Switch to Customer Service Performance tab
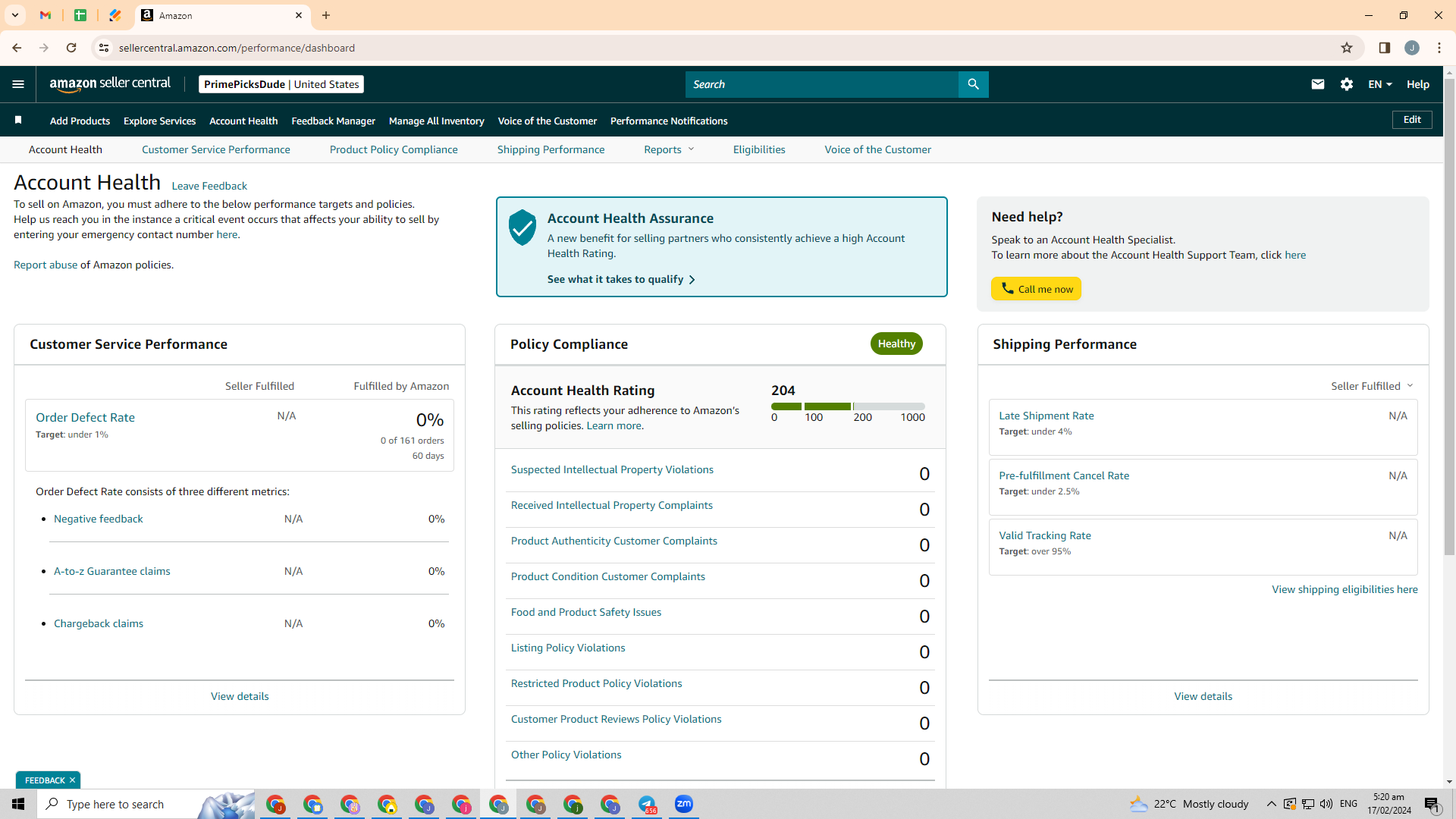This screenshot has width=1456, height=819. (x=216, y=149)
